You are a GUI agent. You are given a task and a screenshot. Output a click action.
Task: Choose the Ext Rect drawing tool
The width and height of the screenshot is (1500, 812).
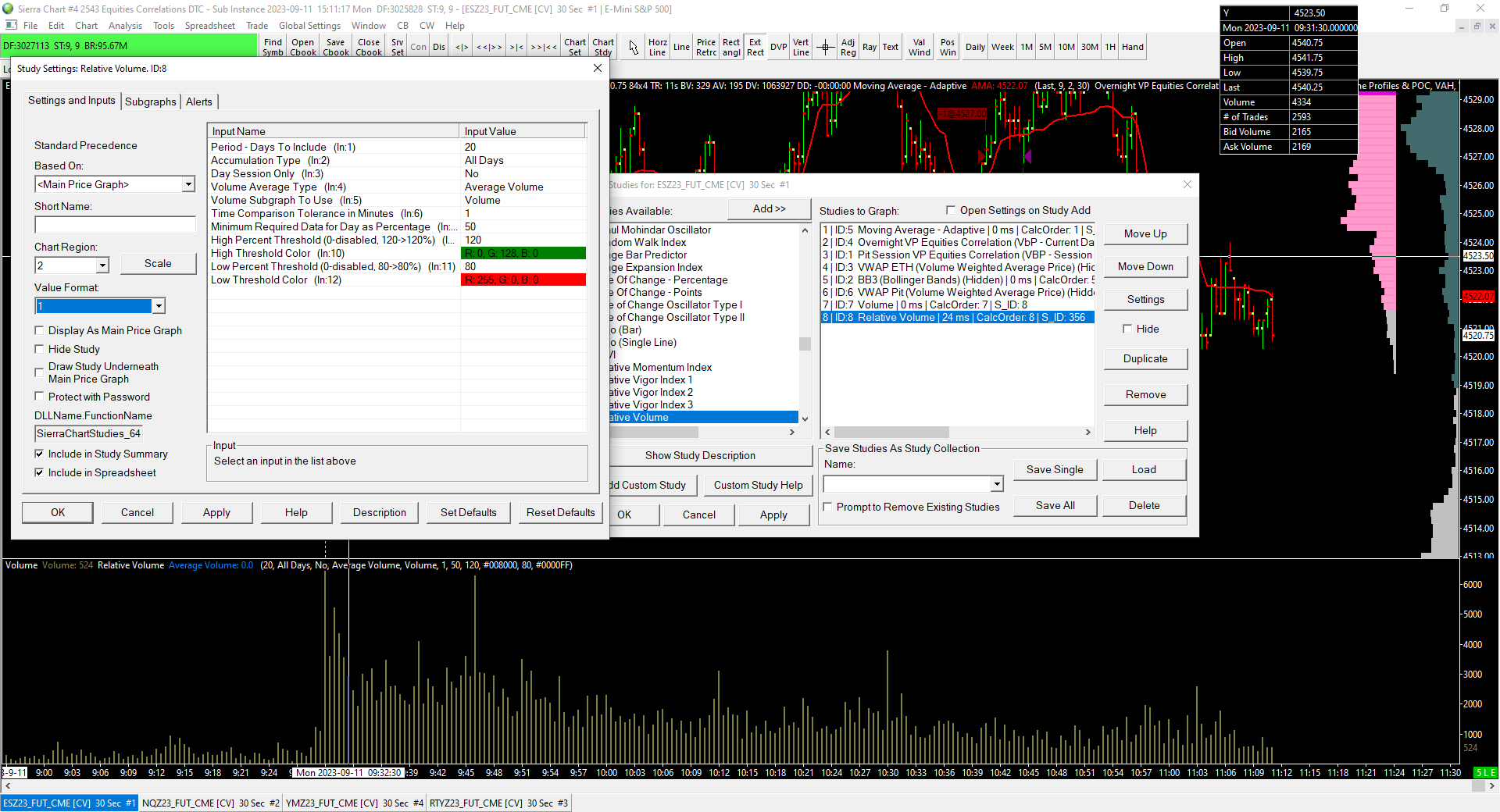click(755, 48)
